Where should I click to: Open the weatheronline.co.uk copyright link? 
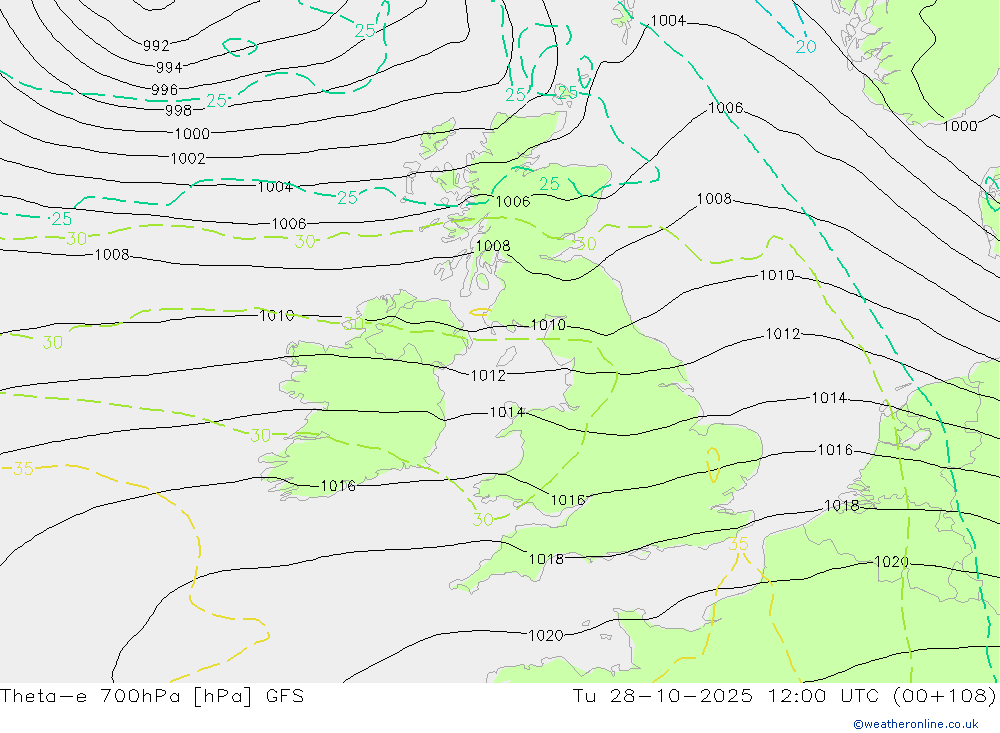[x=916, y=724]
